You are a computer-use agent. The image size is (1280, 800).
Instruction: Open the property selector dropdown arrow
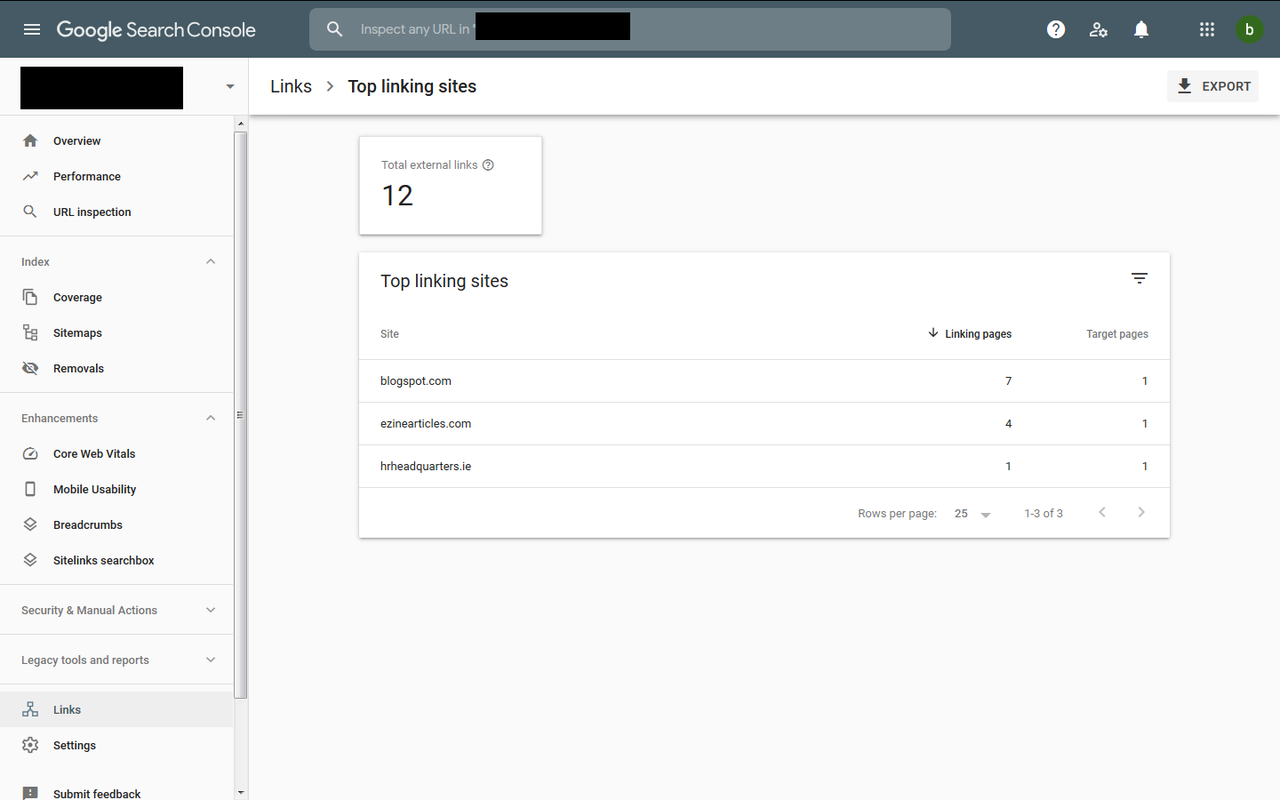click(x=230, y=87)
